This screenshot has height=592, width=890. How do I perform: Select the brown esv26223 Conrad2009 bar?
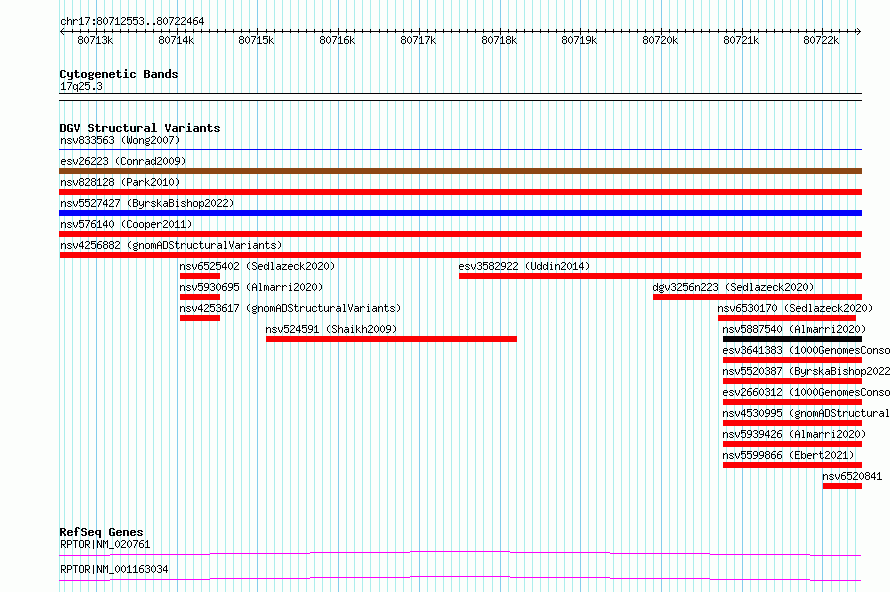460,171
